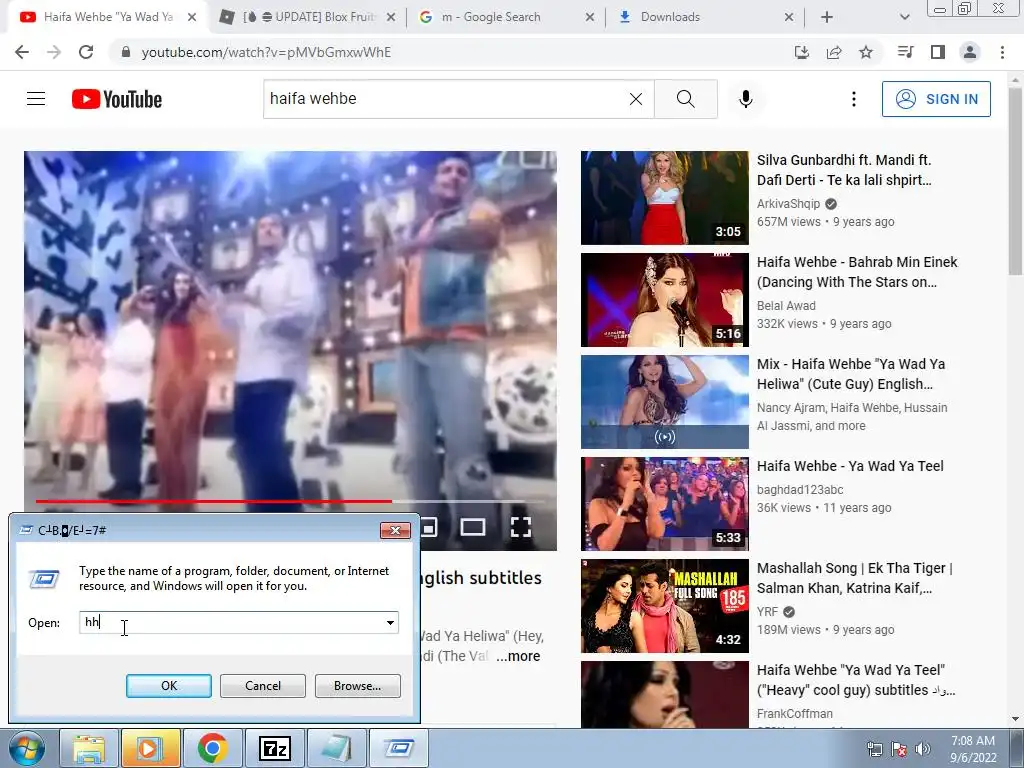Open Windows Start menu
The height and width of the screenshot is (768, 1024).
tap(26, 748)
